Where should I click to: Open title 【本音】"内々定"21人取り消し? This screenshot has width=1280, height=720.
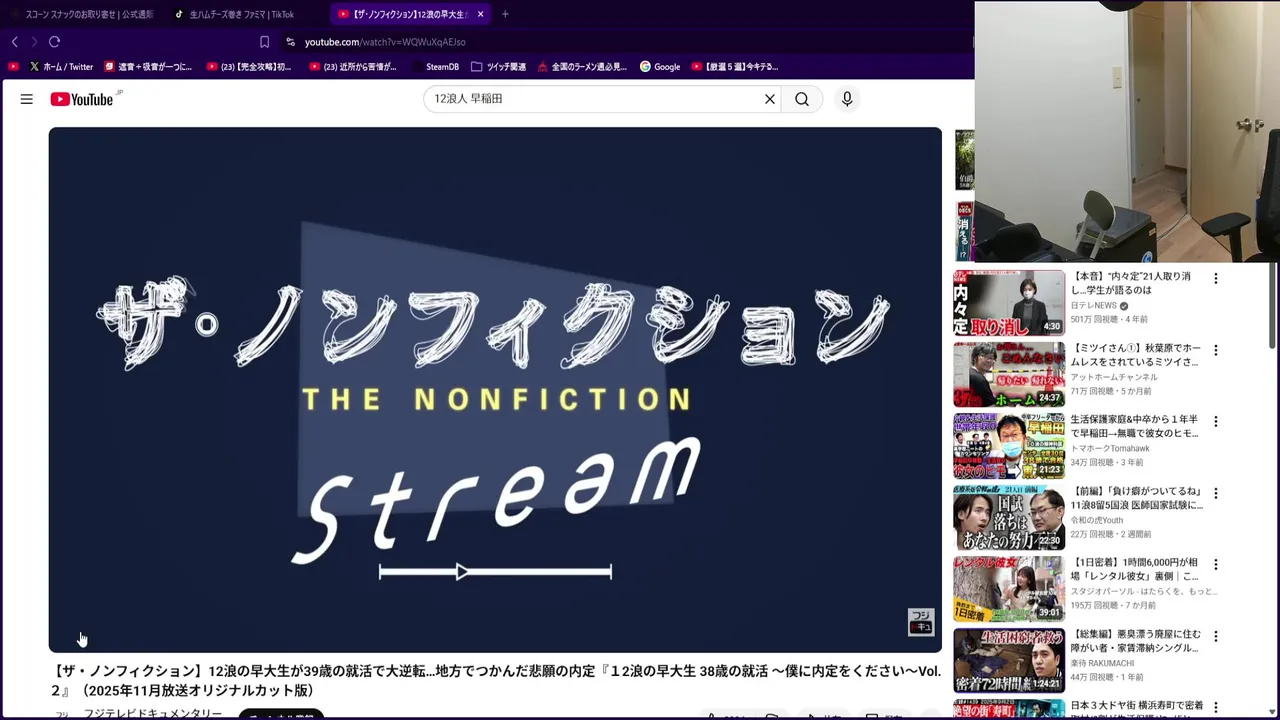click(x=1131, y=283)
